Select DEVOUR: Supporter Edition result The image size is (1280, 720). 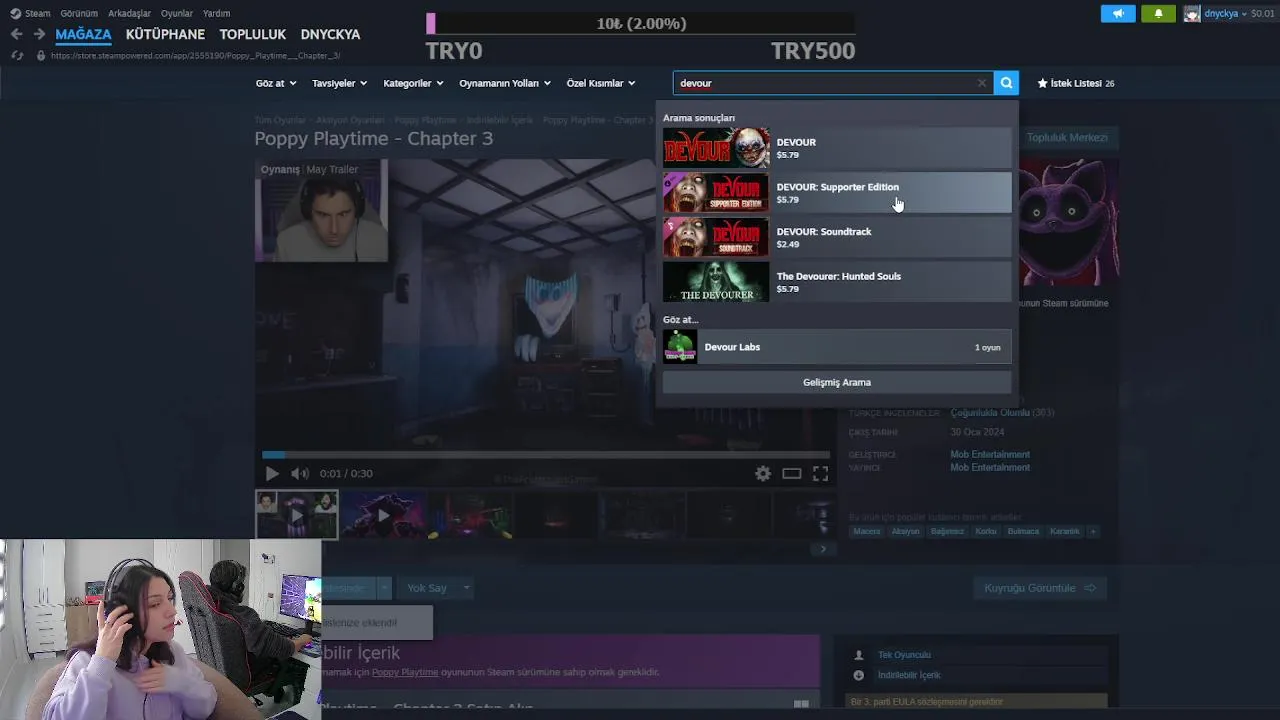[x=837, y=192]
